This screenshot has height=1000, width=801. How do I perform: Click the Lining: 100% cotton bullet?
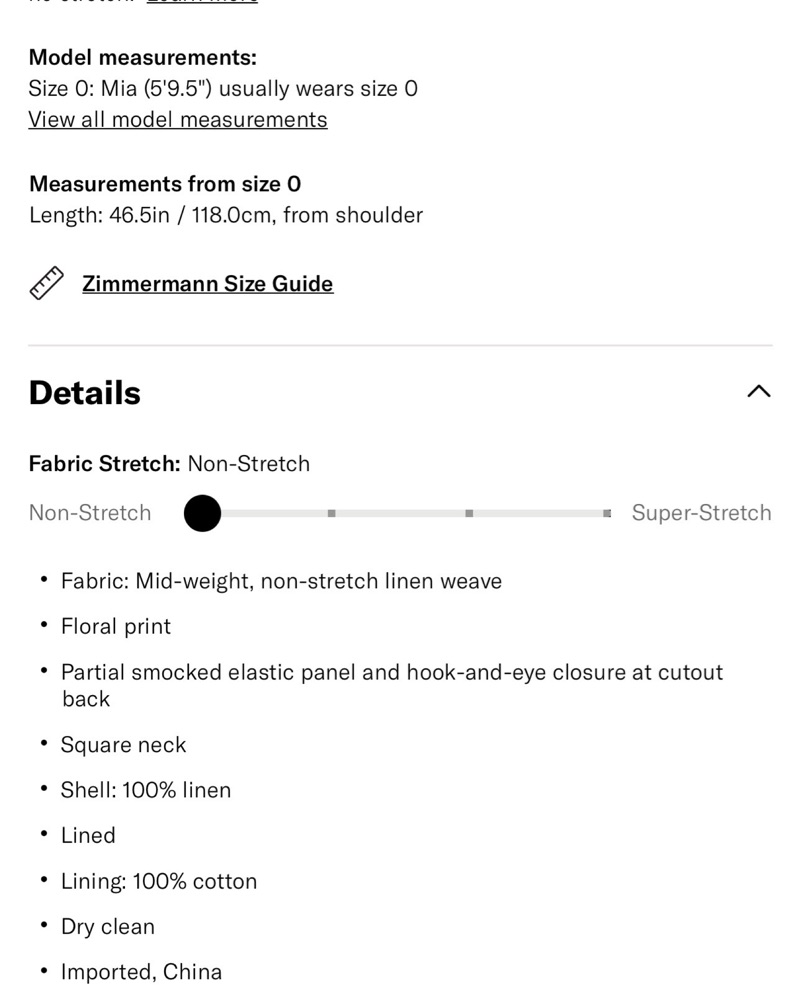[x=159, y=881]
